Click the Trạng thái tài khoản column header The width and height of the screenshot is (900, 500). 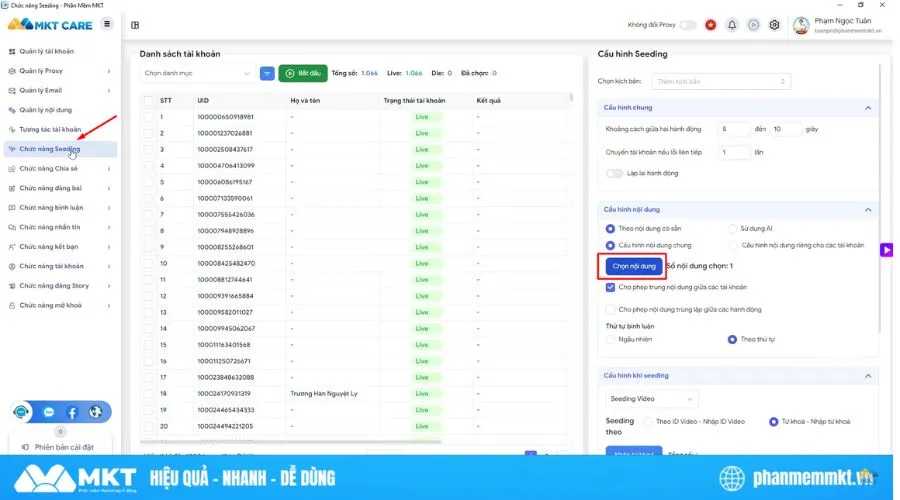pyautogui.click(x=414, y=100)
